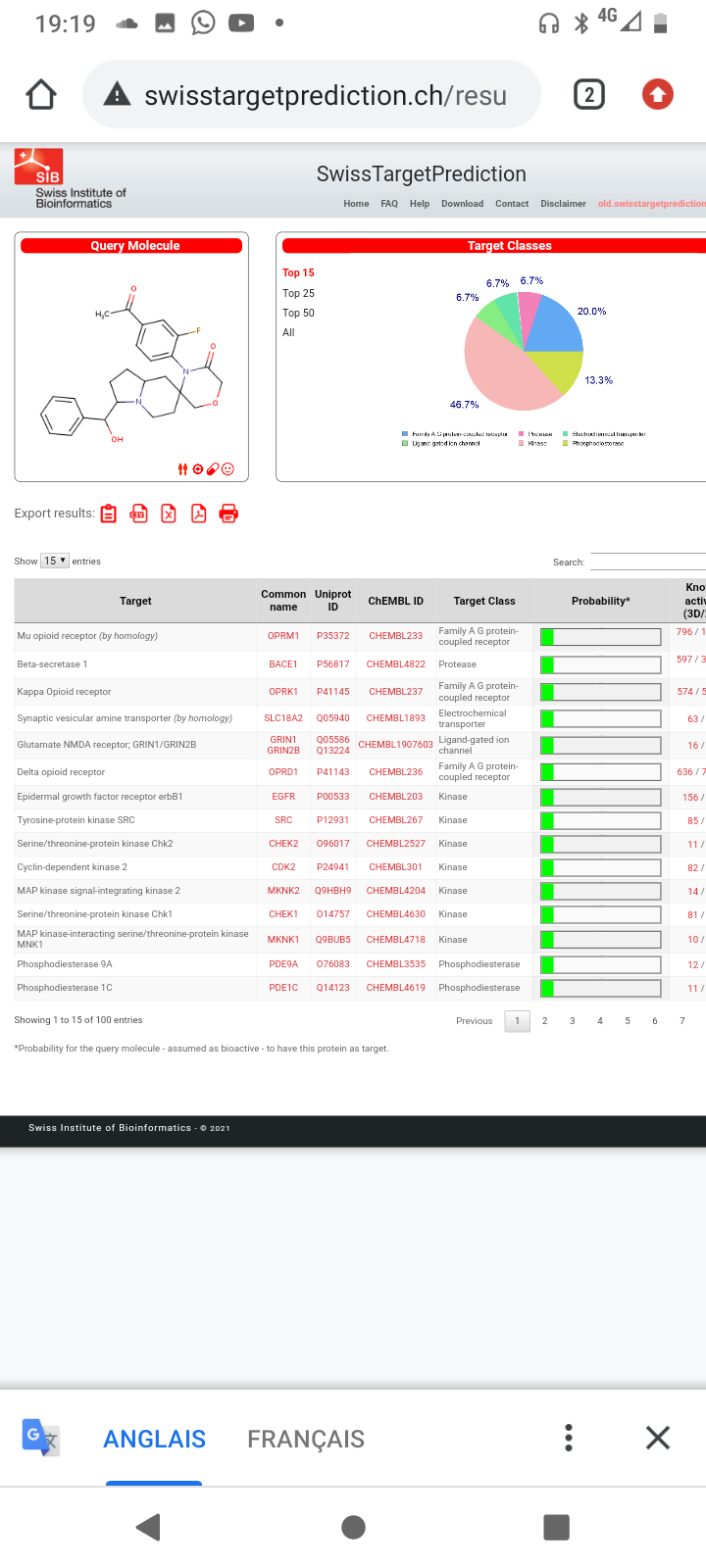Screen dimensions: 706x1568
Task: Open EGFR common name link
Action: [x=283, y=797]
